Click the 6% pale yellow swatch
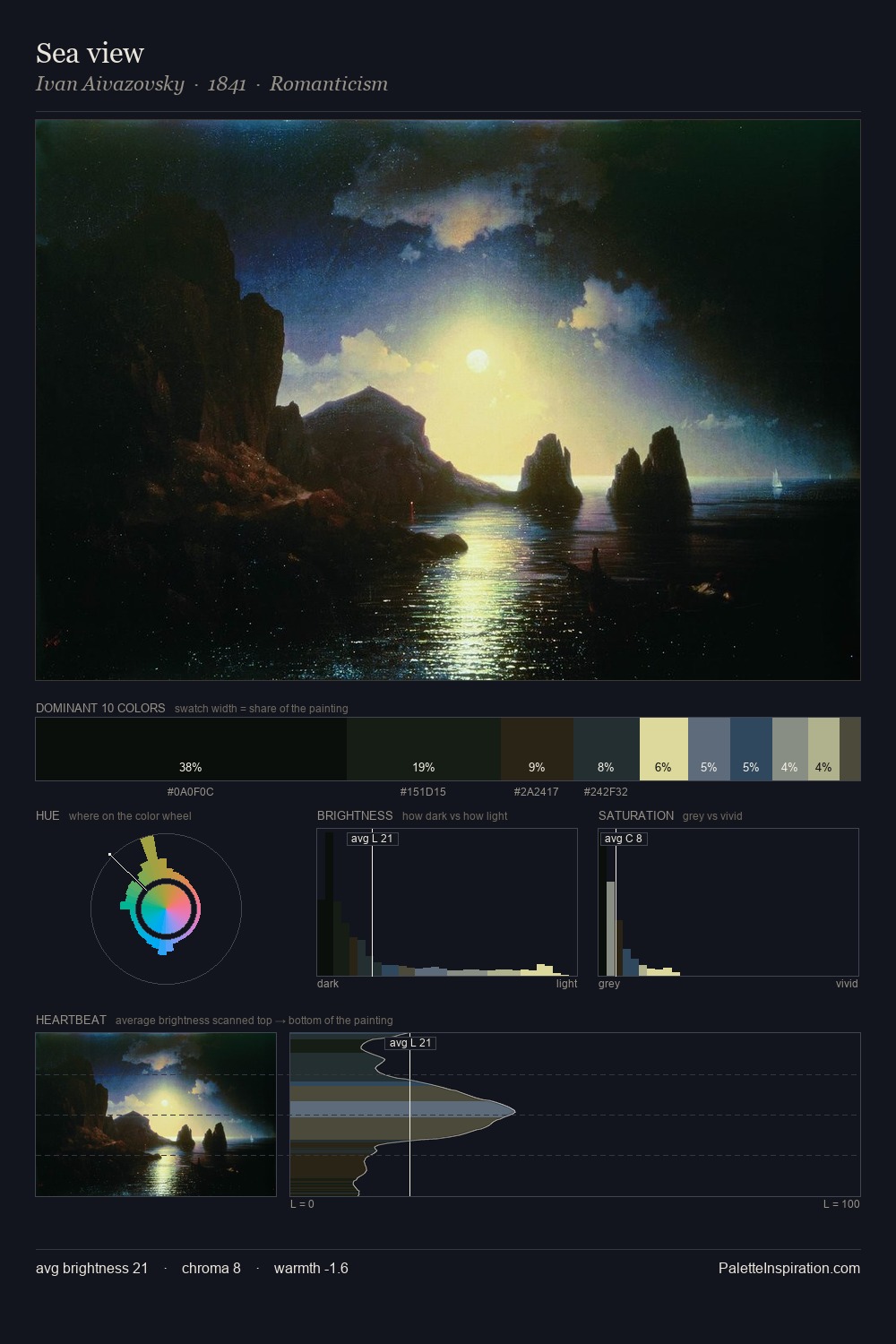Image resolution: width=896 pixels, height=1344 pixels. pos(664,748)
